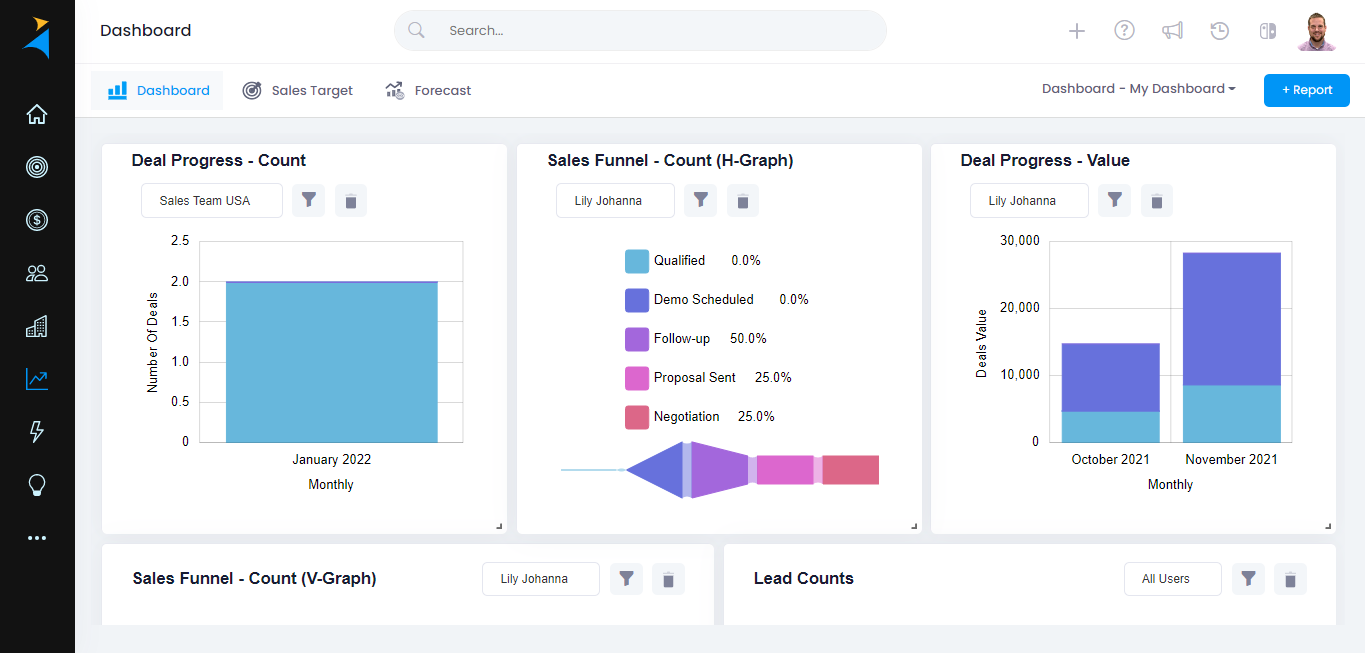Switch to the Forecast tab

tap(428, 90)
